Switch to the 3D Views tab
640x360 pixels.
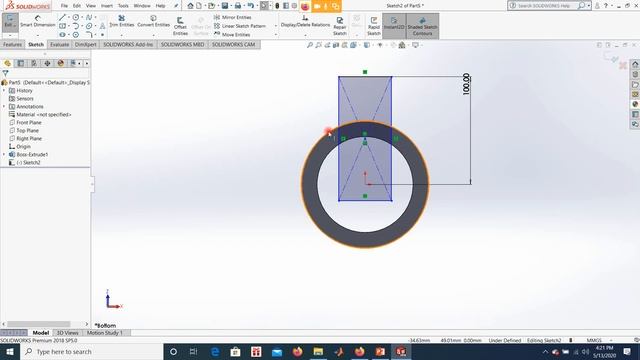(67, 333)
